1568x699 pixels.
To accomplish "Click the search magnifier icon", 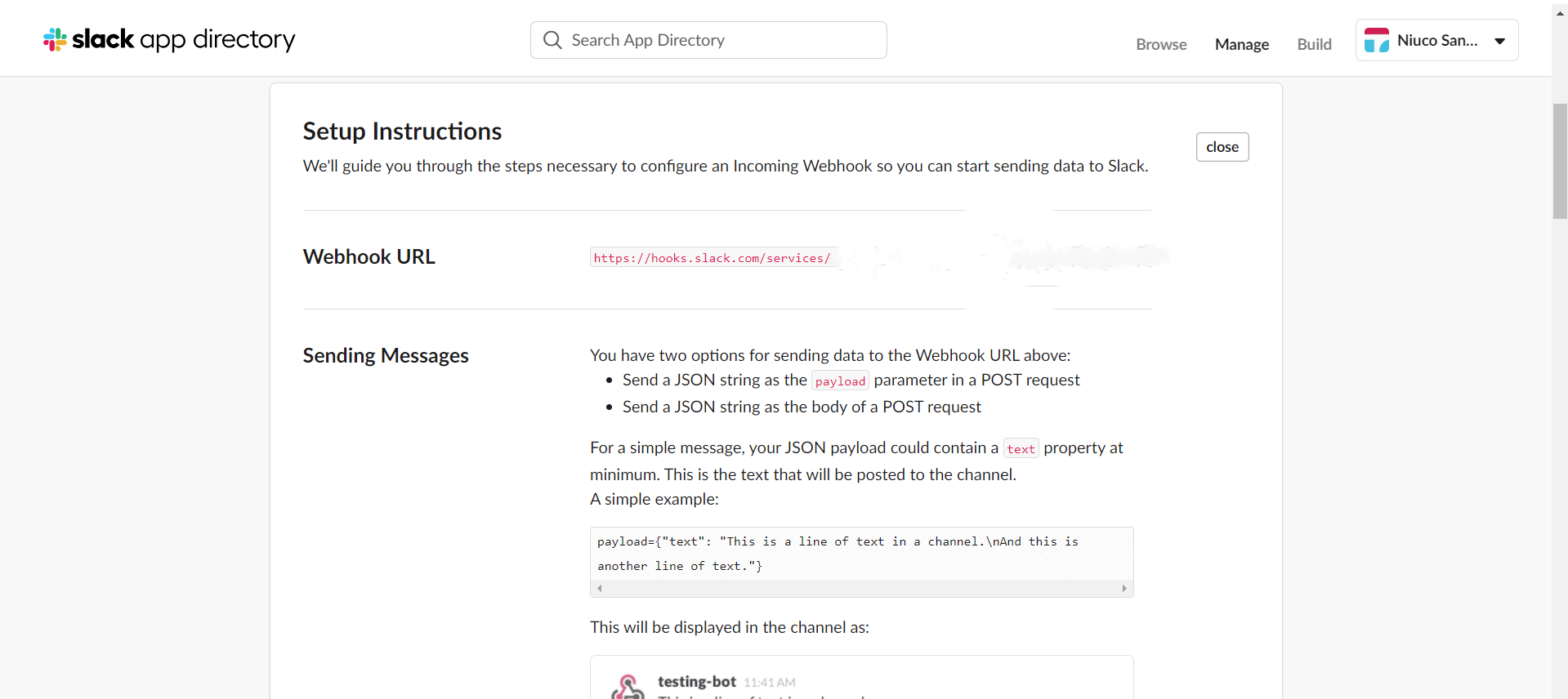I will point(552,40).
